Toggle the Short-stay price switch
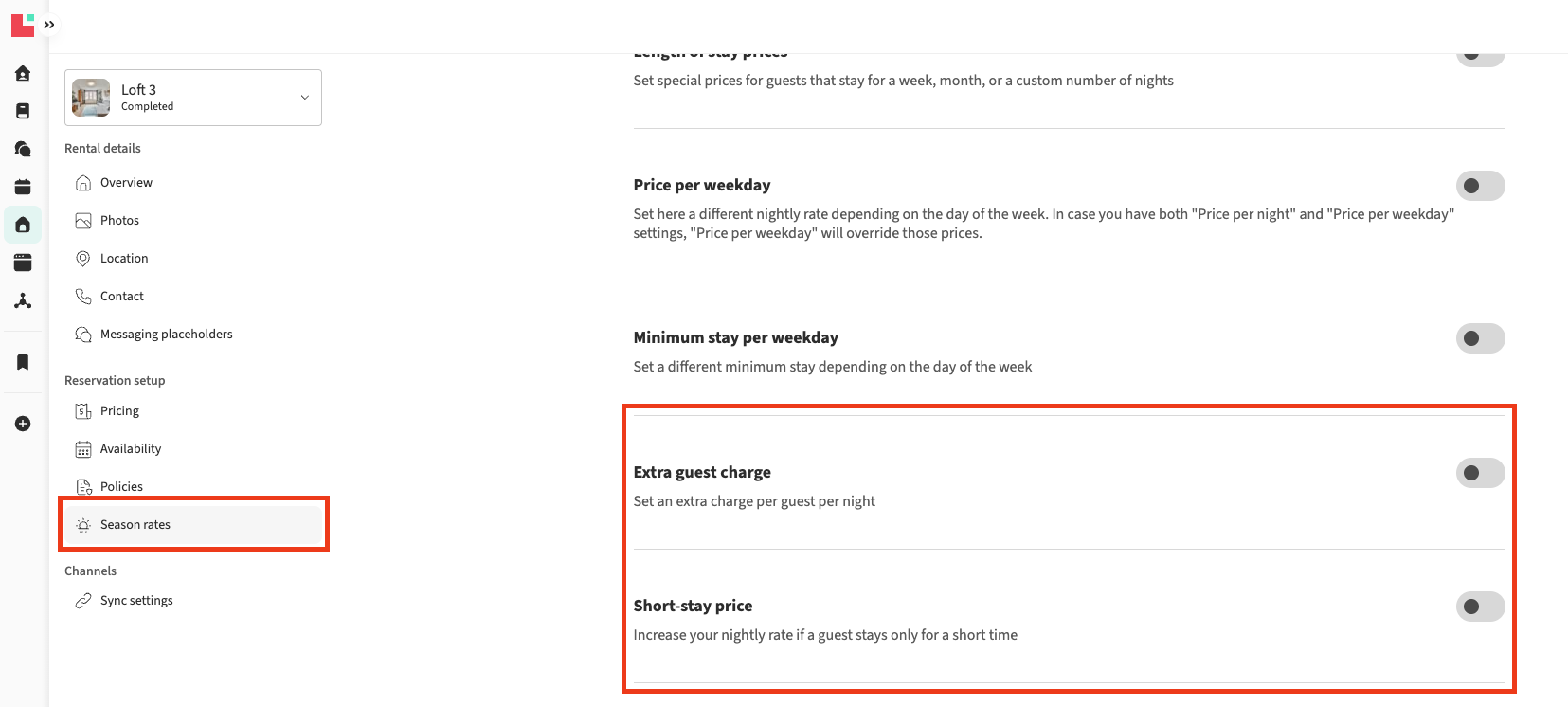Image resolution: width=1568 pixels, height=707 pixels. (1480, 607)
